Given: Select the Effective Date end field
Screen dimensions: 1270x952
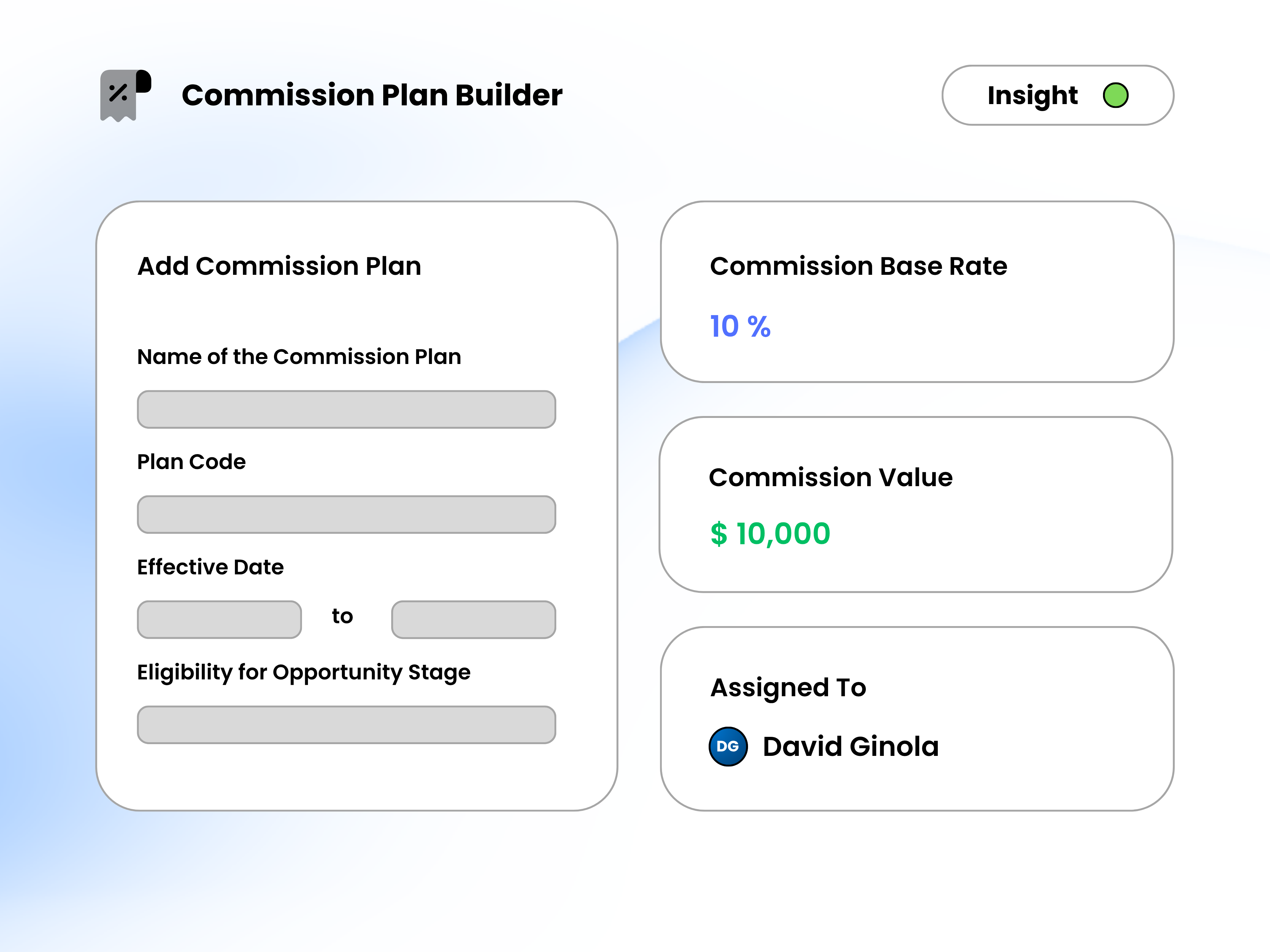Looking at the screenshot, I should [x=473, y=620].
